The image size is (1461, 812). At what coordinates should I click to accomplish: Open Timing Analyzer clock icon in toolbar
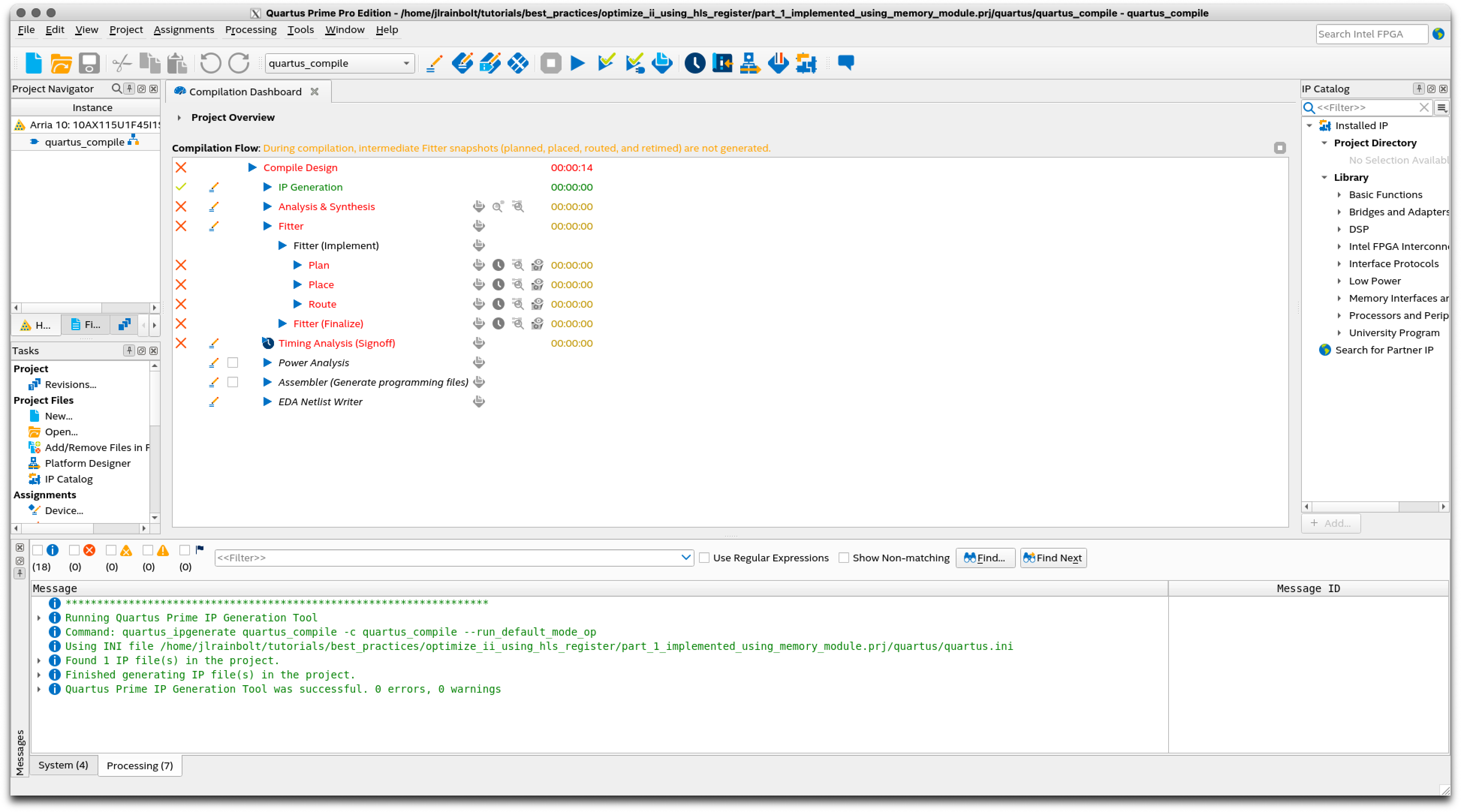[695, 63]
